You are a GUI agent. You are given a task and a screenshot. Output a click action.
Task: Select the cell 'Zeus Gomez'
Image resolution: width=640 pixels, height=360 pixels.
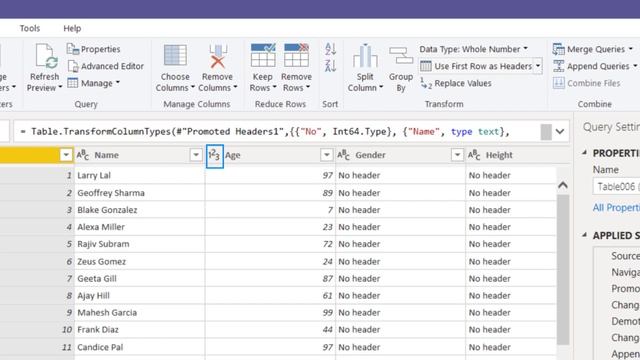(x=140, y=262)
